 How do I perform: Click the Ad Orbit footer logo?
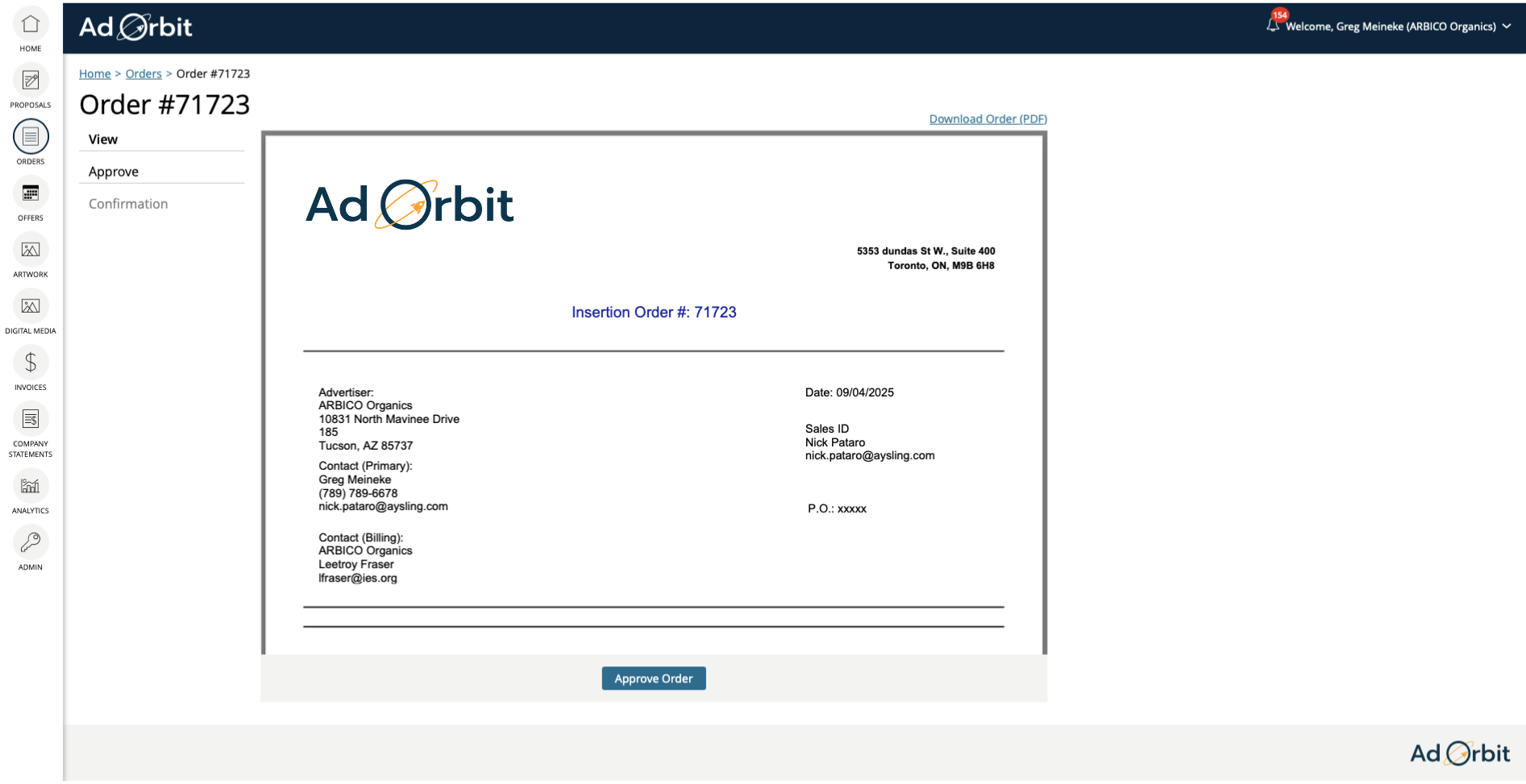click(x=1460, y=753)
